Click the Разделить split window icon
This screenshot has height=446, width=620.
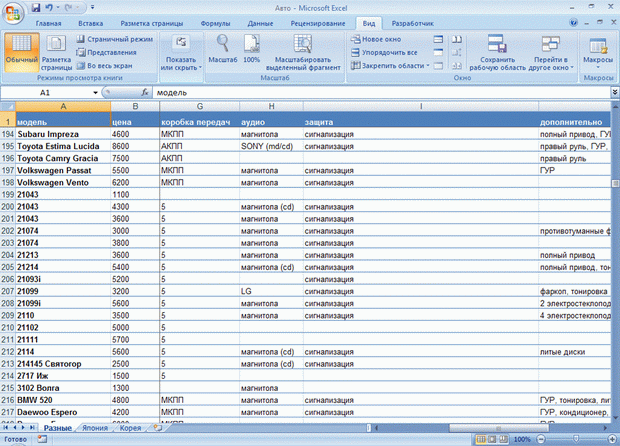(438, 39)
